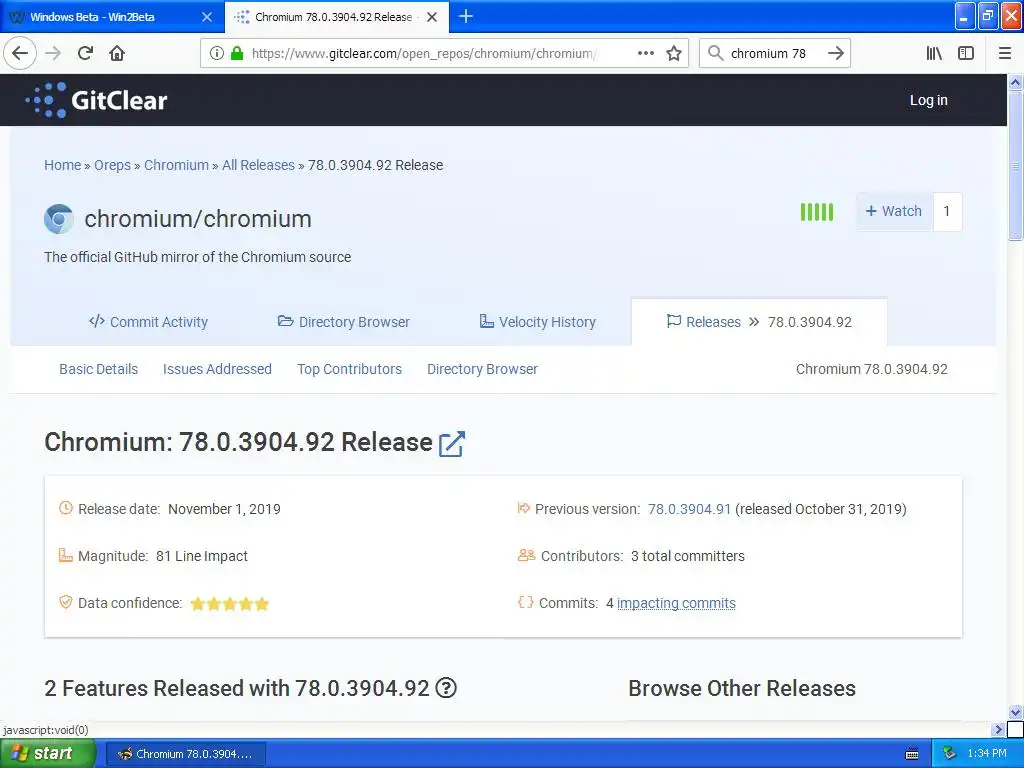Click the system tray clock 1:34 PM
The height and width of the screenshot is (768, 1024).
click(x=987, y=754)
